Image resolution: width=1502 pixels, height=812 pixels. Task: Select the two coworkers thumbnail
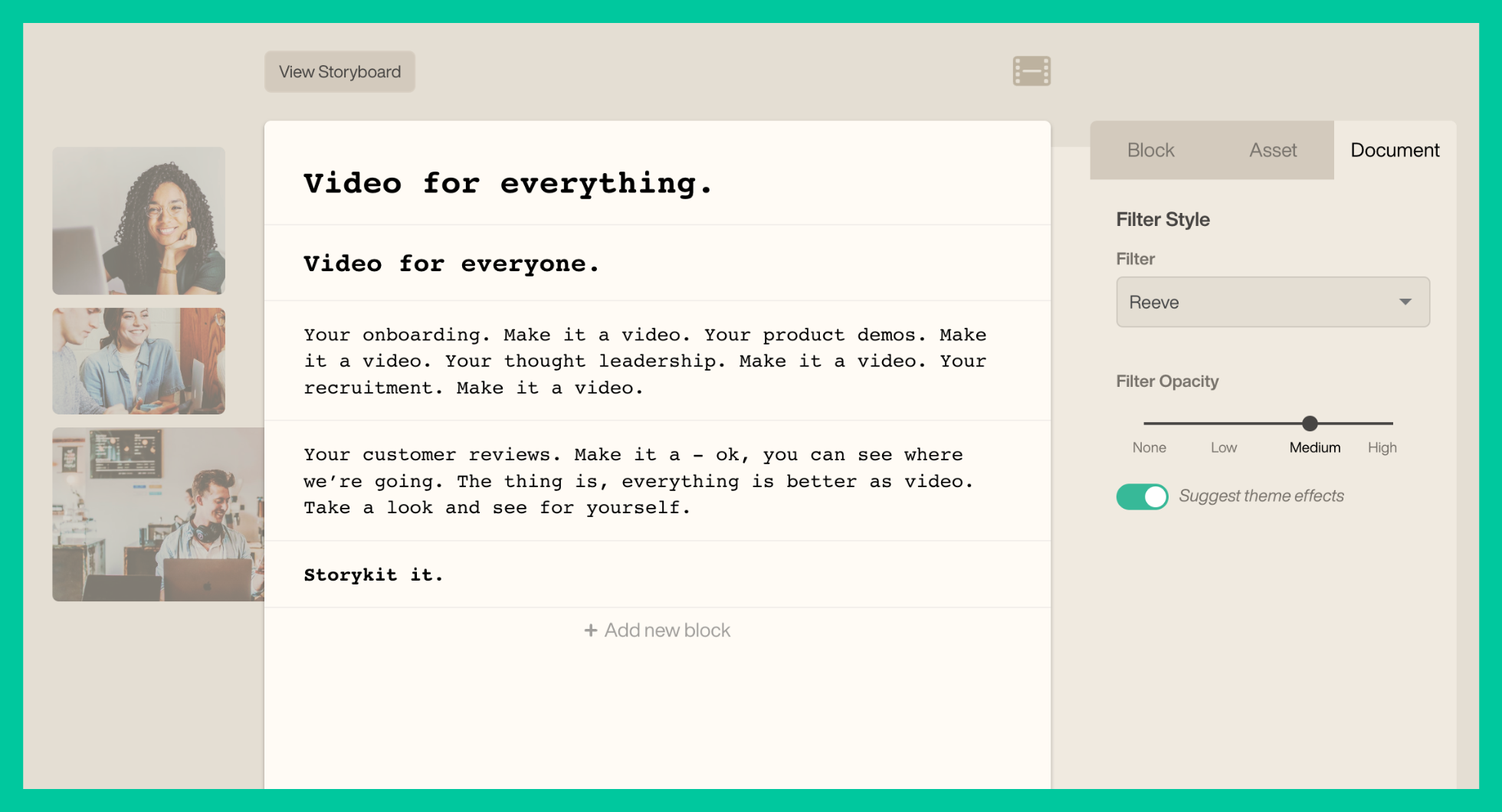click(139, 361)
